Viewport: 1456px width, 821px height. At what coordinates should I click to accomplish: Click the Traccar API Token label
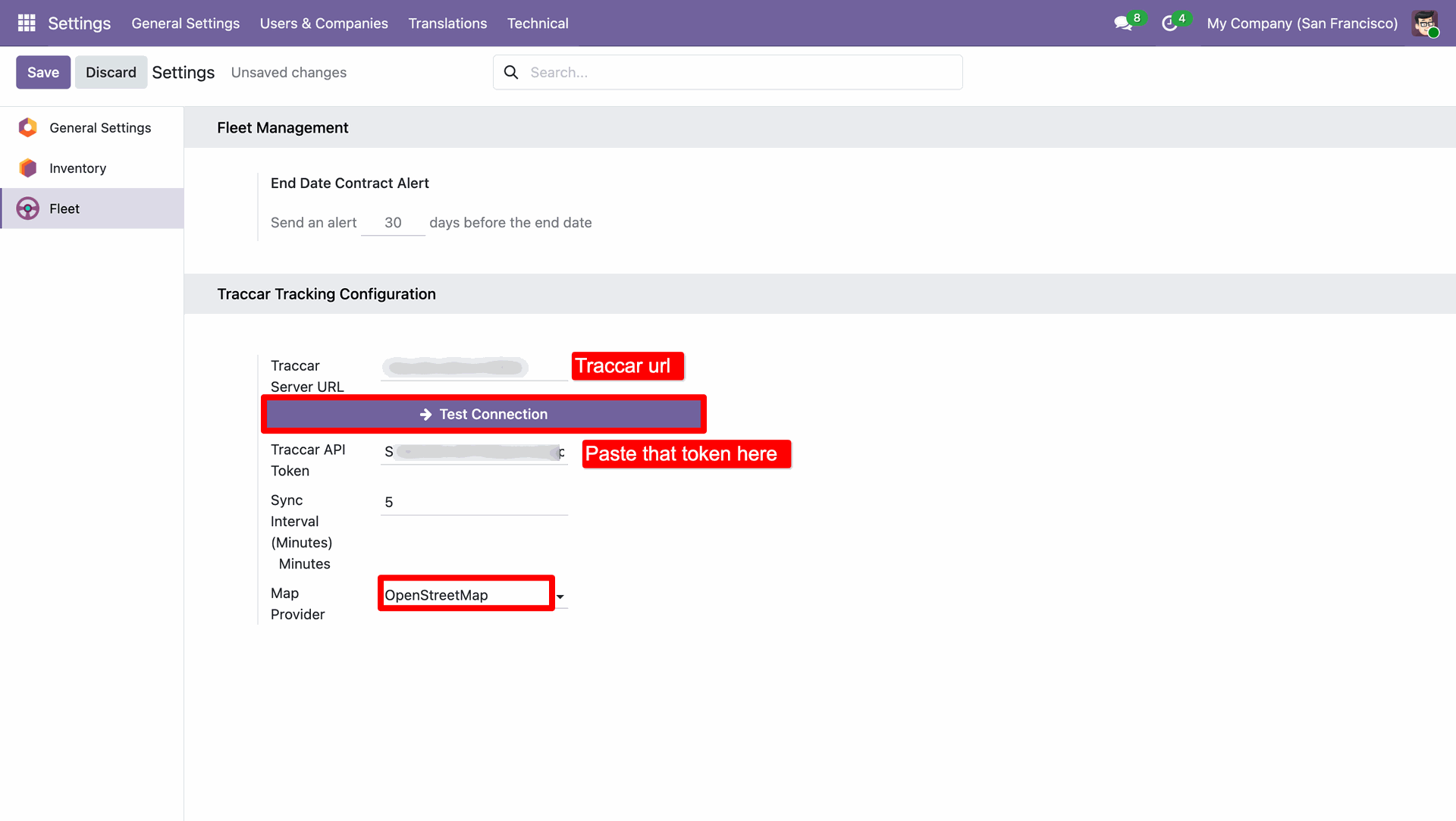pos(308,460)
